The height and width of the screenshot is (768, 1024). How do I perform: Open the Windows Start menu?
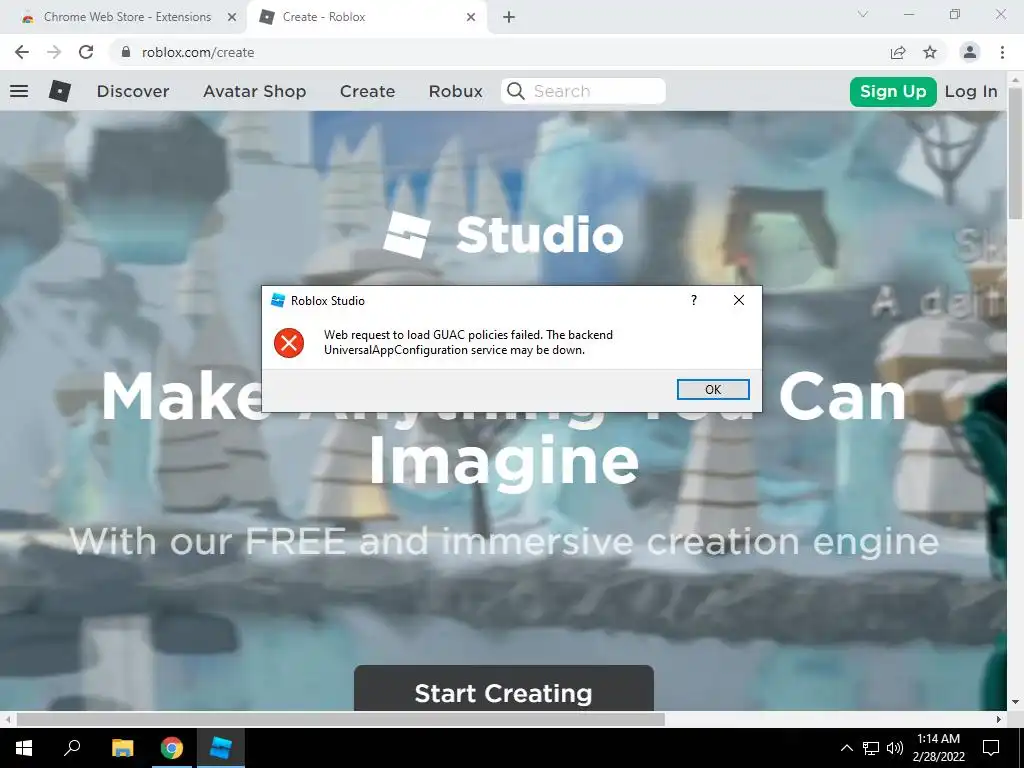[24, 748]
